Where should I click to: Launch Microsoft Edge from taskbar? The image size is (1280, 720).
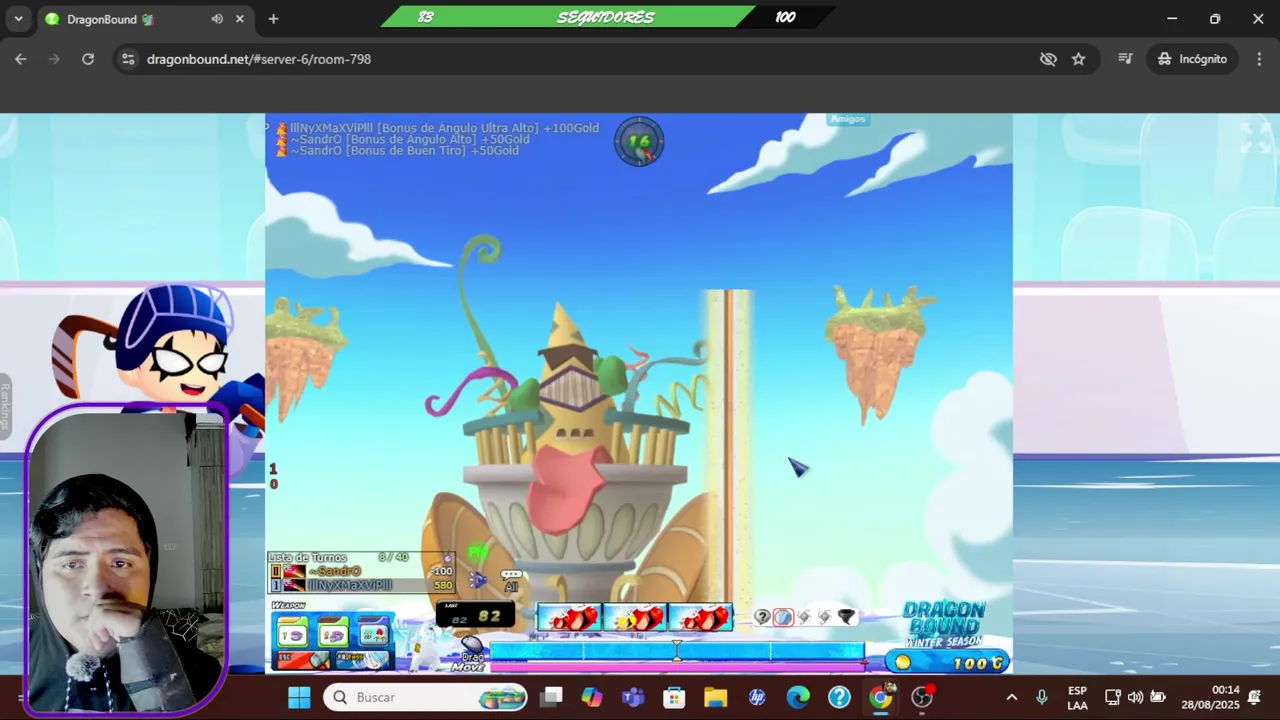(798, 697)
